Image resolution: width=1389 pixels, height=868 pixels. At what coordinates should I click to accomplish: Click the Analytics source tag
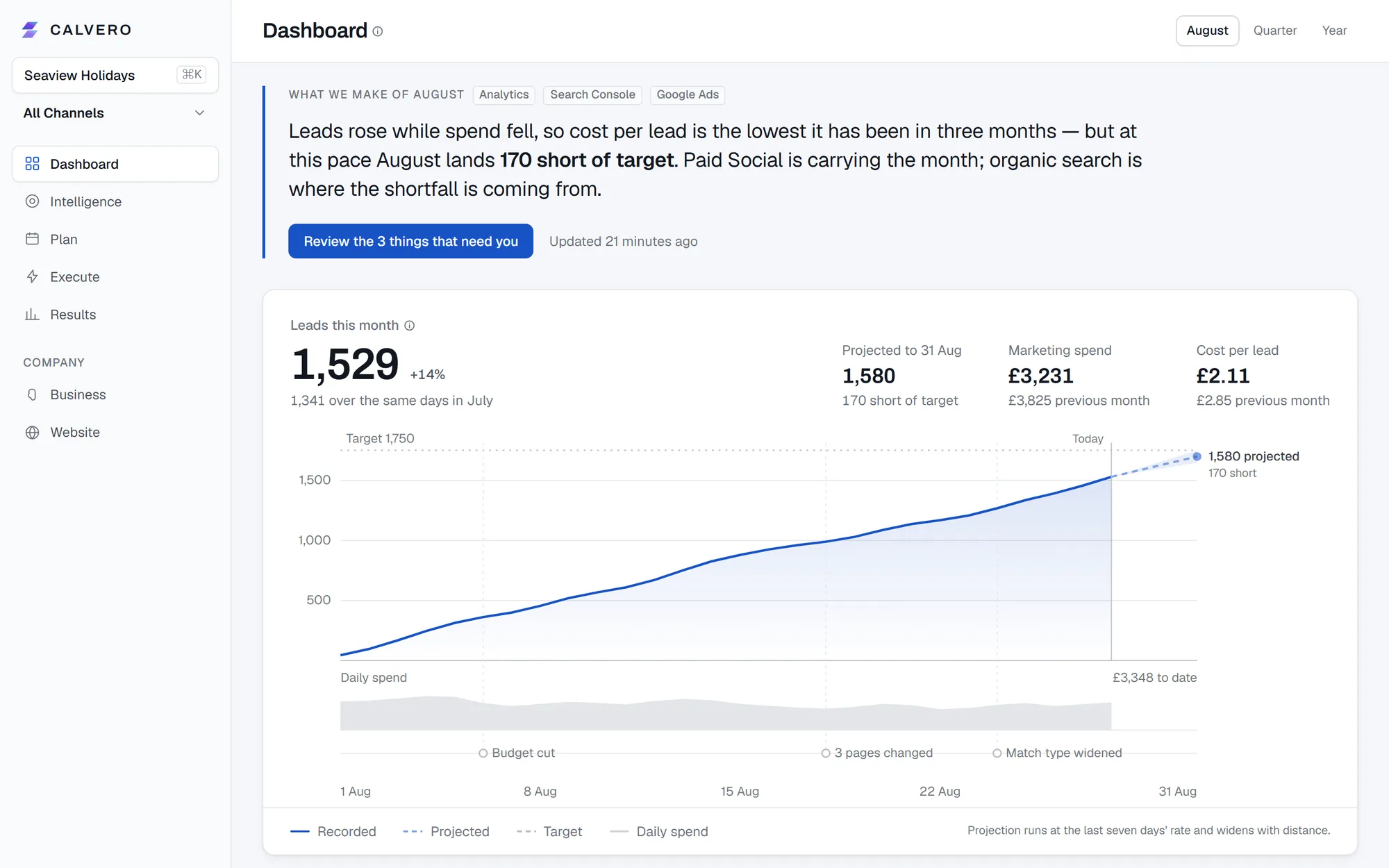tap(504, 94)
